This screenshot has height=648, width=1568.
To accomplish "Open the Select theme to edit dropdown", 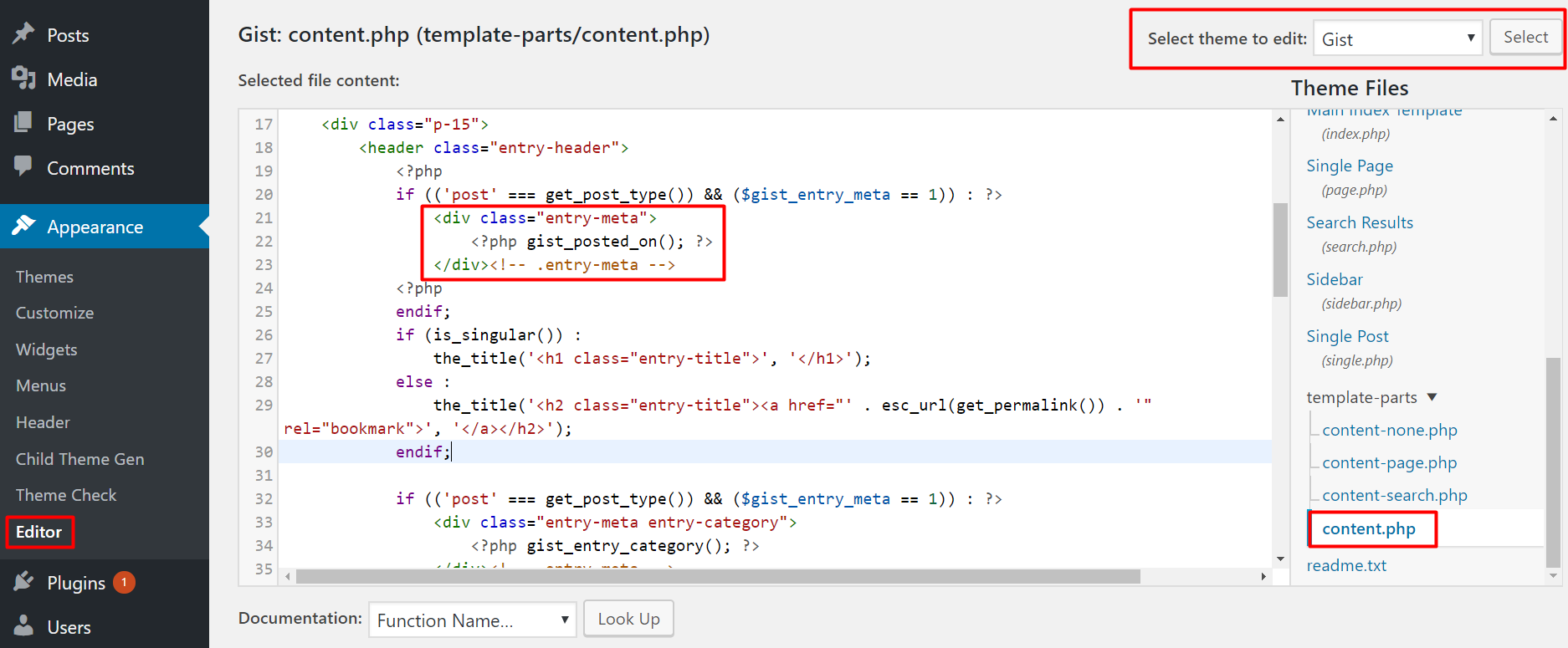I will [x=1396, y=38].
